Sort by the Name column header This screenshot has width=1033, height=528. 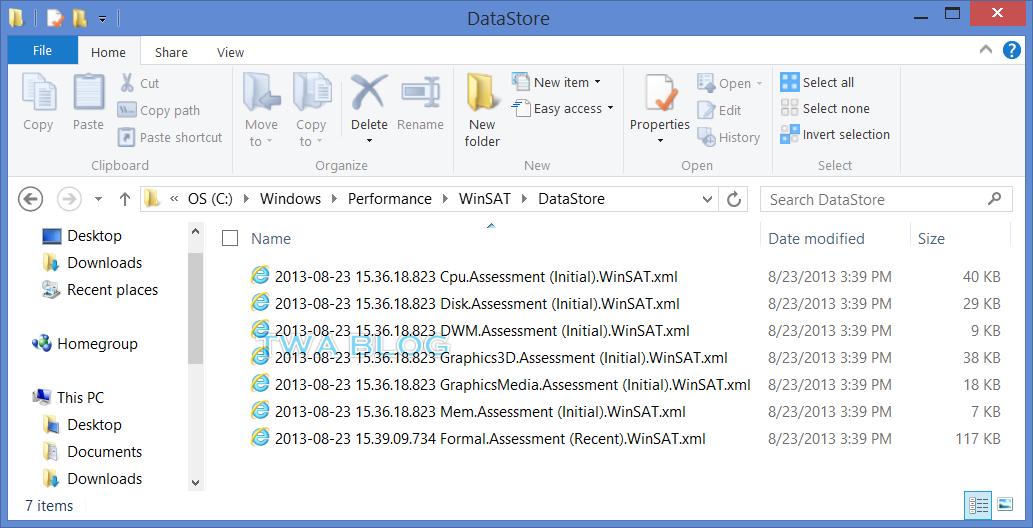(x=271, y=239)
